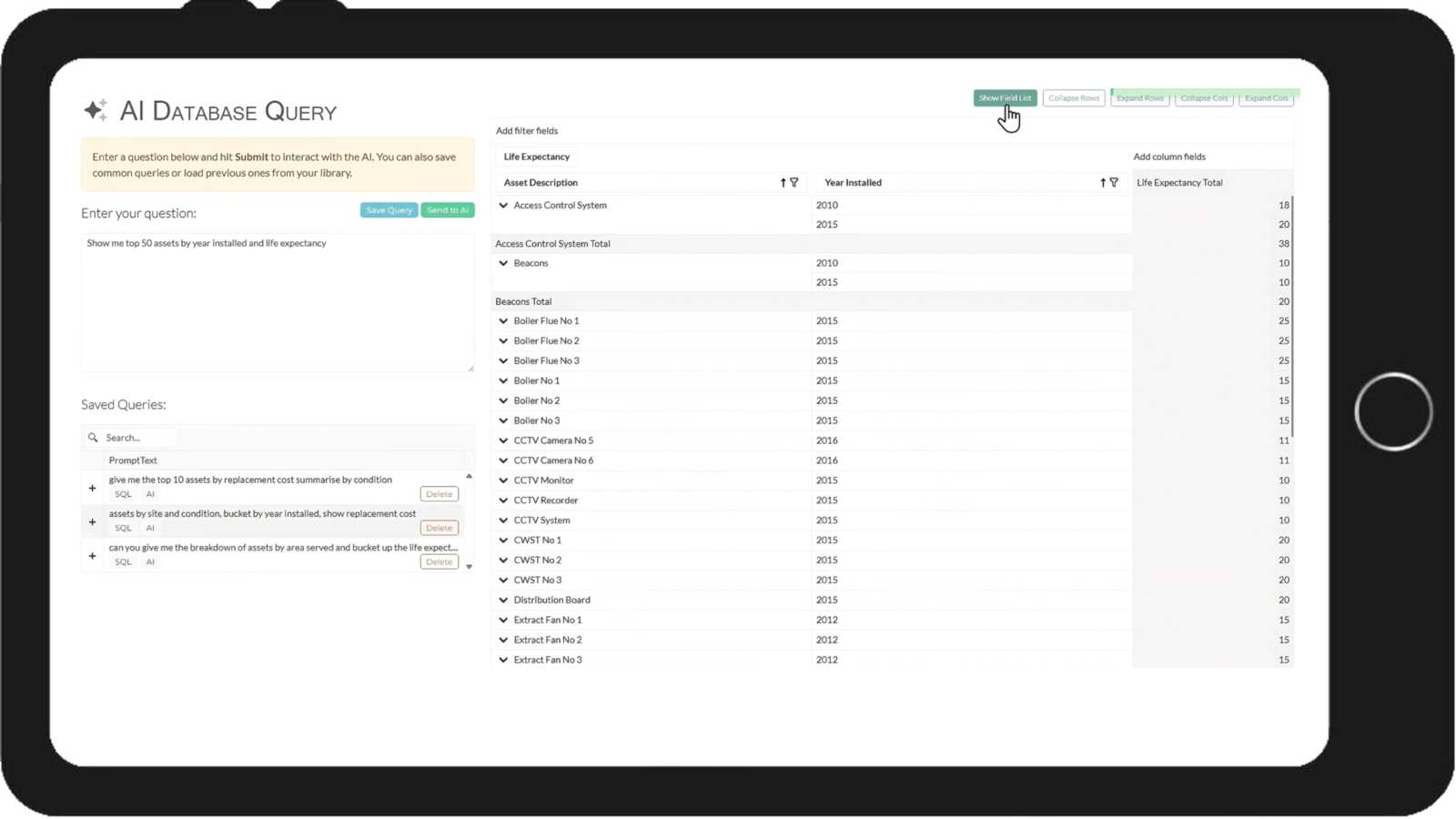Send question to AI
The width and height of the screenshot is (1456, 819).
pyautogui.click(x=448, y=210)
